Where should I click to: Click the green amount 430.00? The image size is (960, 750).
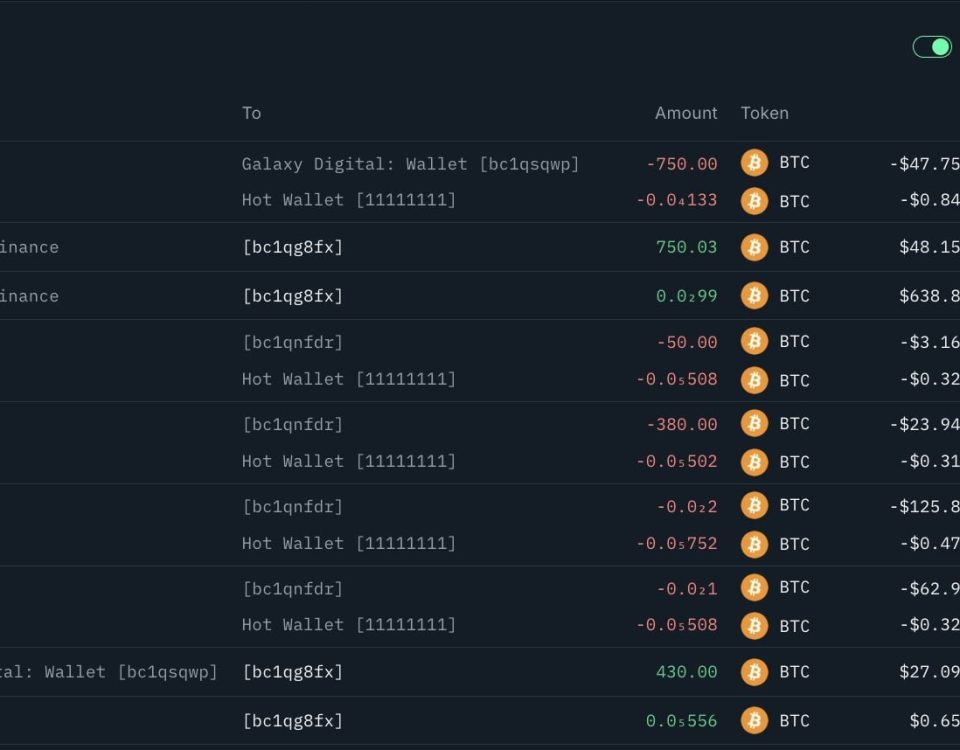tap(686, 672)
